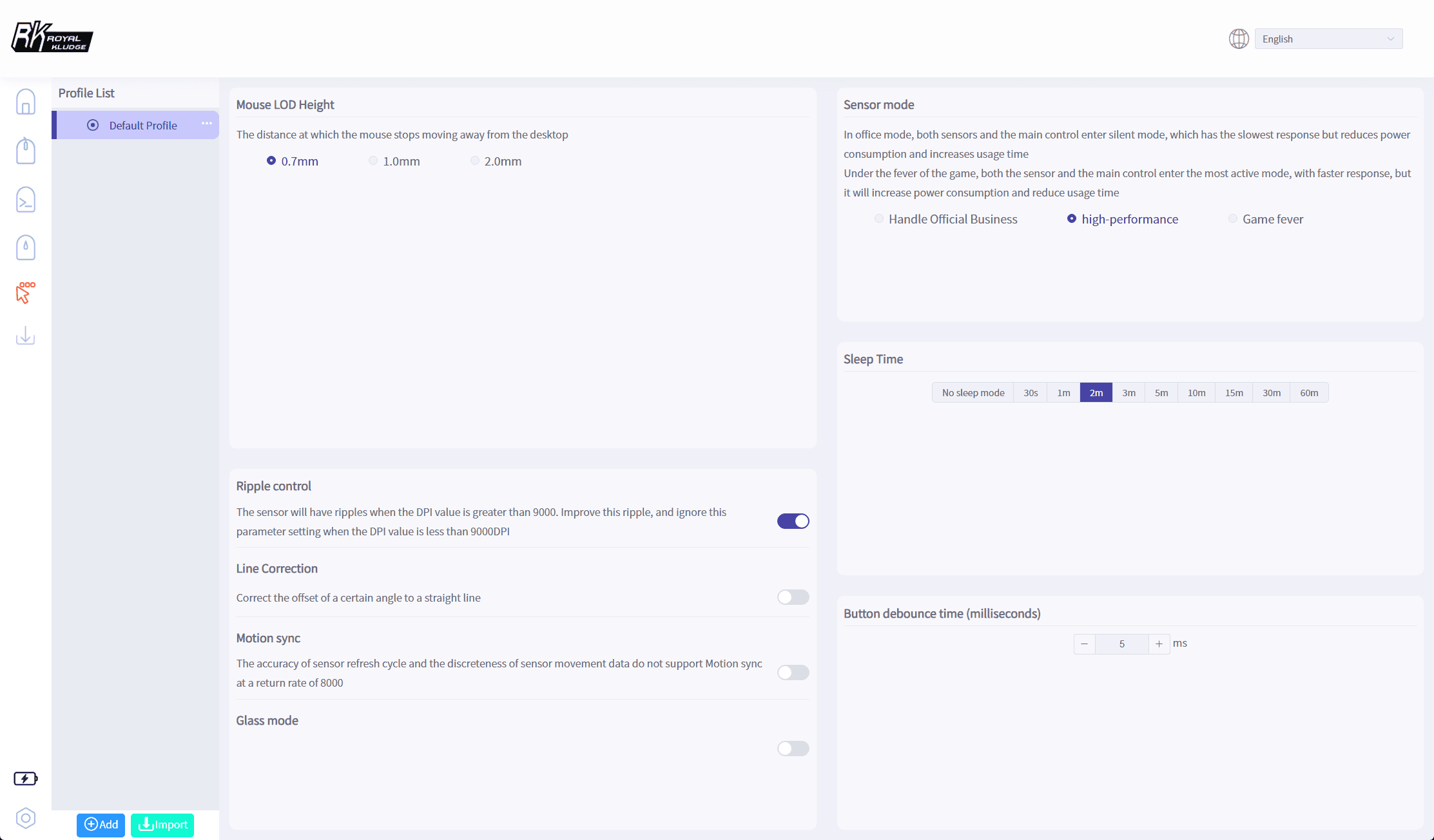Click the Import profile button
This screenshot has width=1434, height=840.
(x=162, y=825)
